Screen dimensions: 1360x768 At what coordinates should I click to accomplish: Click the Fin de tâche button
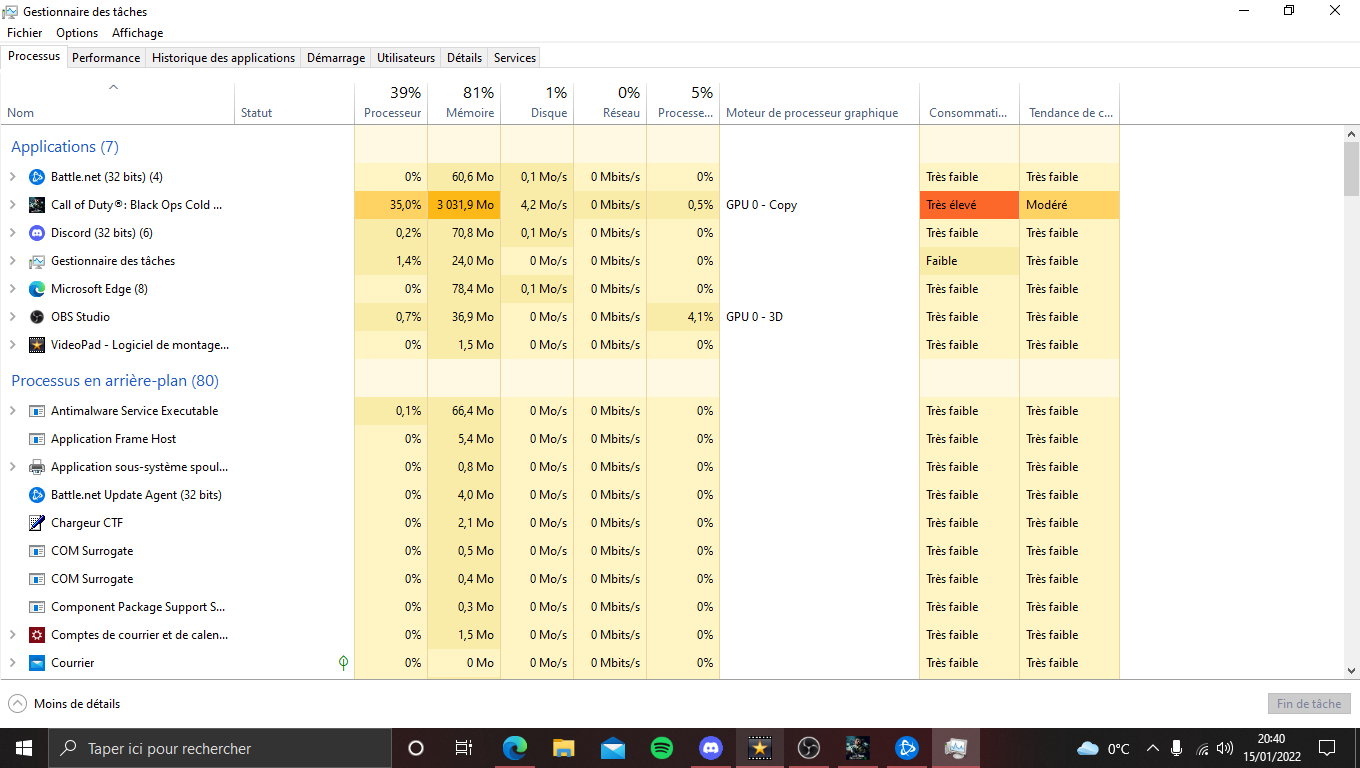[1309, 704]
